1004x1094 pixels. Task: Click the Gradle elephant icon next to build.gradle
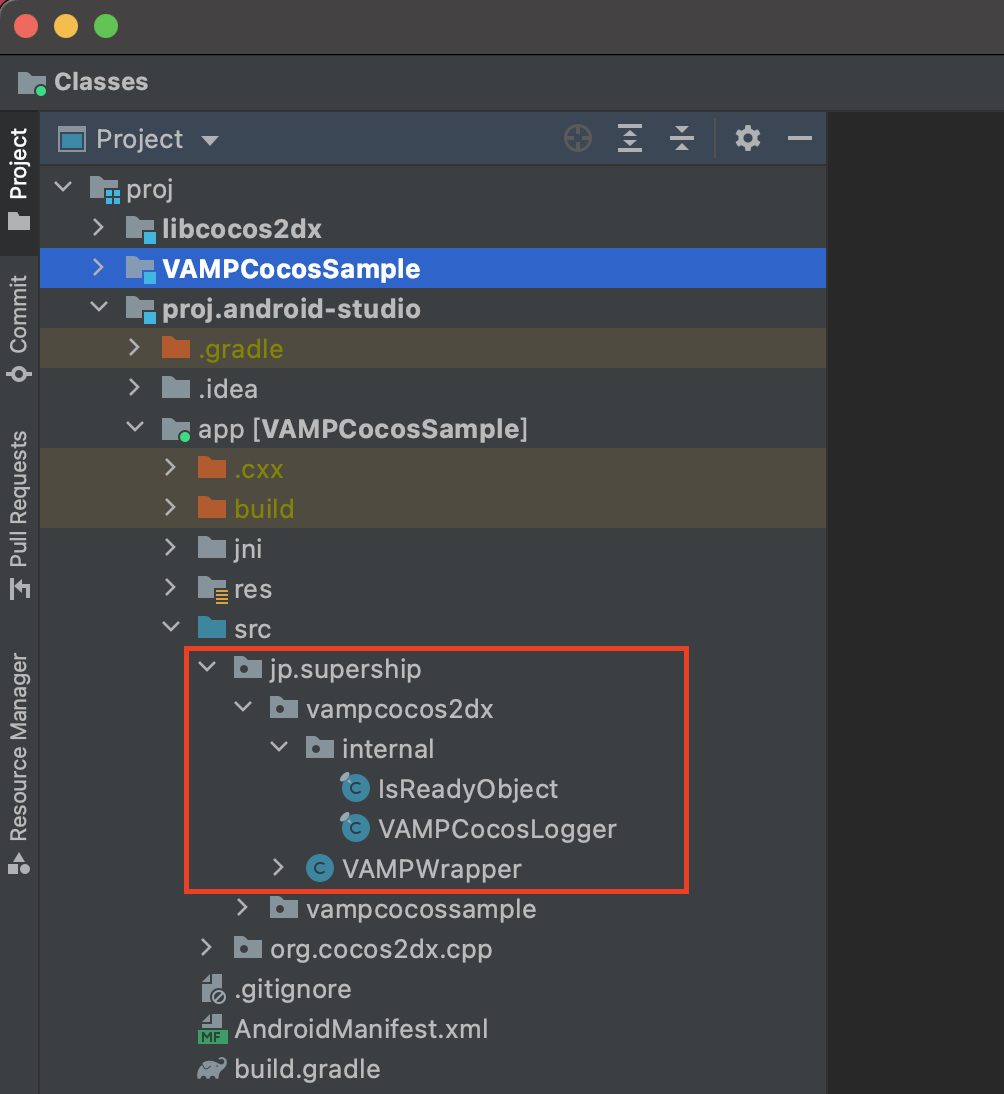coord(210,1069)
